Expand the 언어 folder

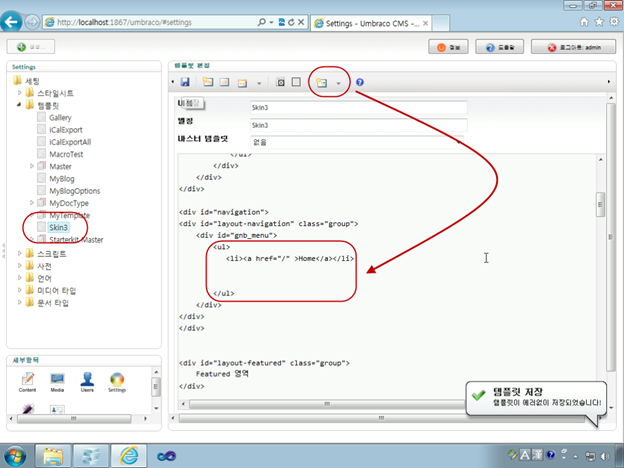[20, 278]
